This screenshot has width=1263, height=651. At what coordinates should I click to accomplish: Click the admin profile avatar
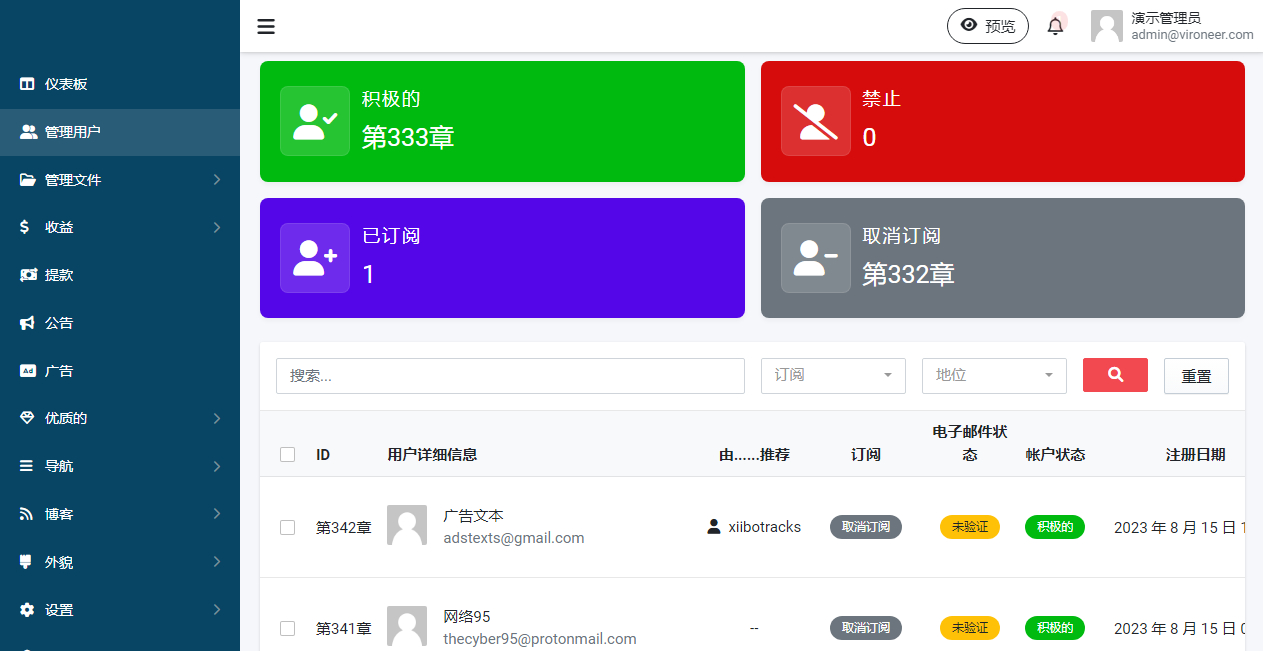click(x=1107, y=26)
